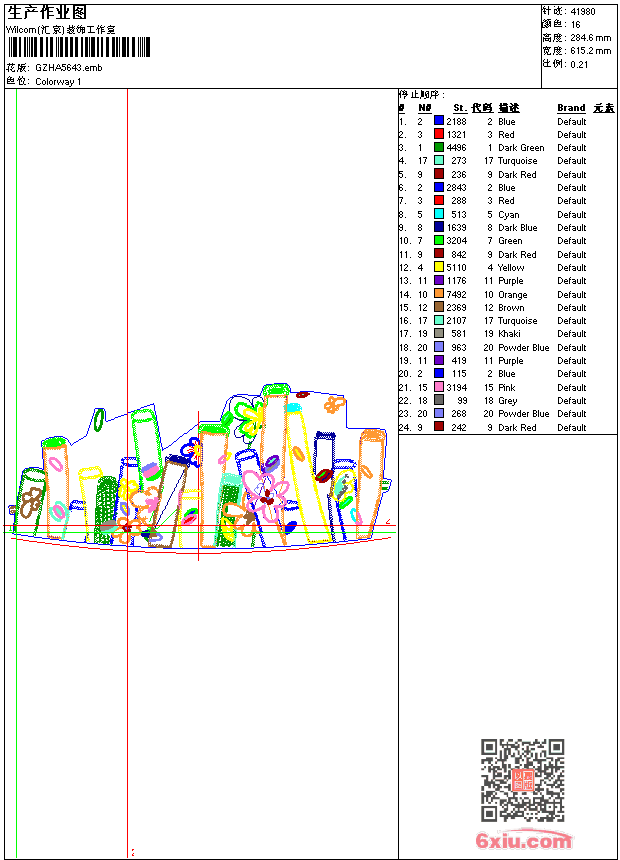The height and width of the screenshot is (860, 620).
Task: Select the 'Cyan' description in row 8
Action: [509, 214]
